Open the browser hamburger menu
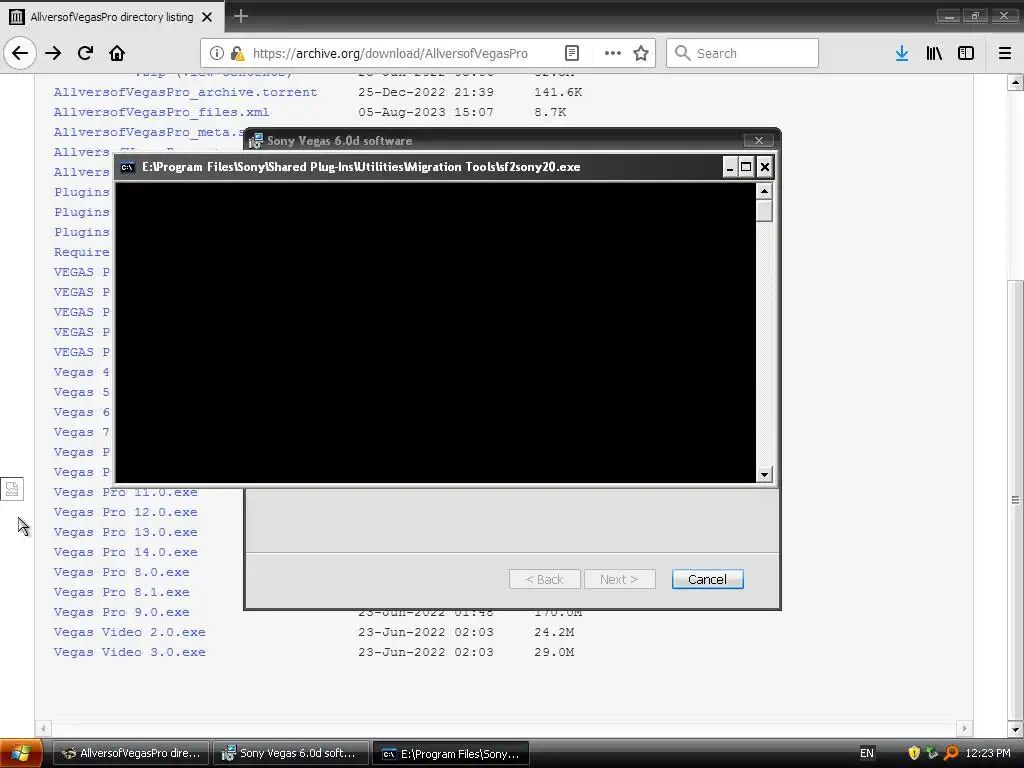This screenshot has width=1024, height=768. [1004, 53]
